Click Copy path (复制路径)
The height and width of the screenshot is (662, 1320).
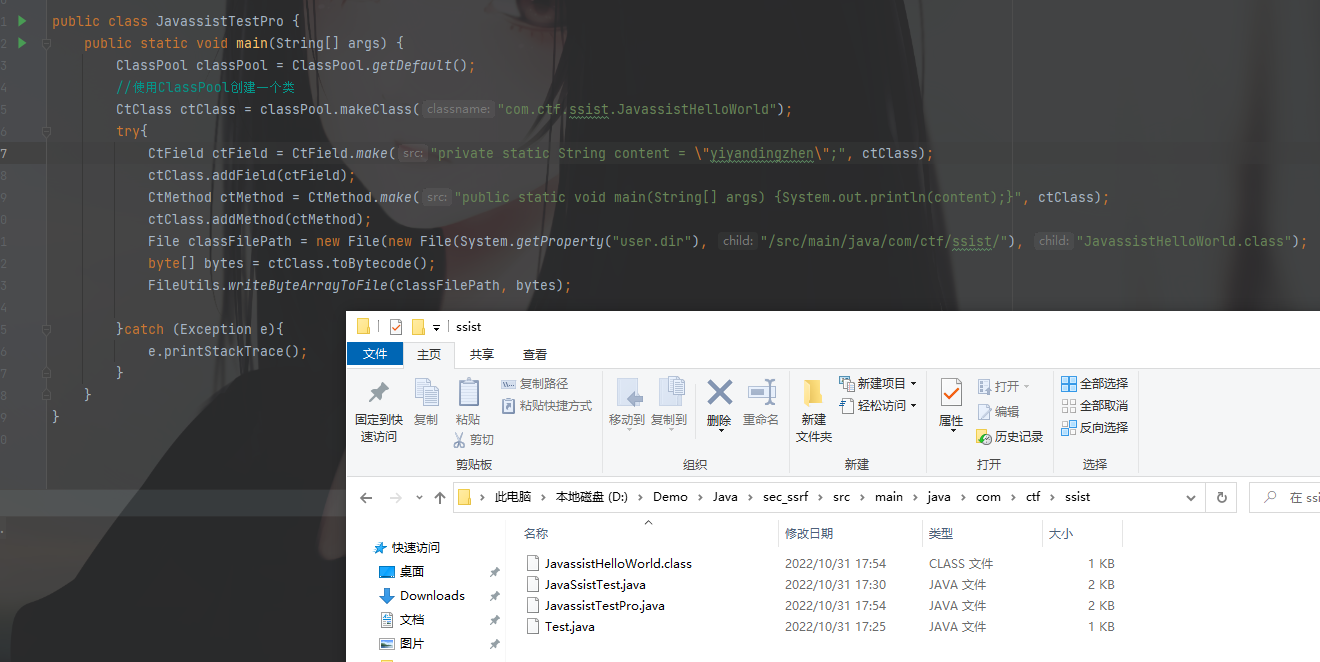[534, 384]
